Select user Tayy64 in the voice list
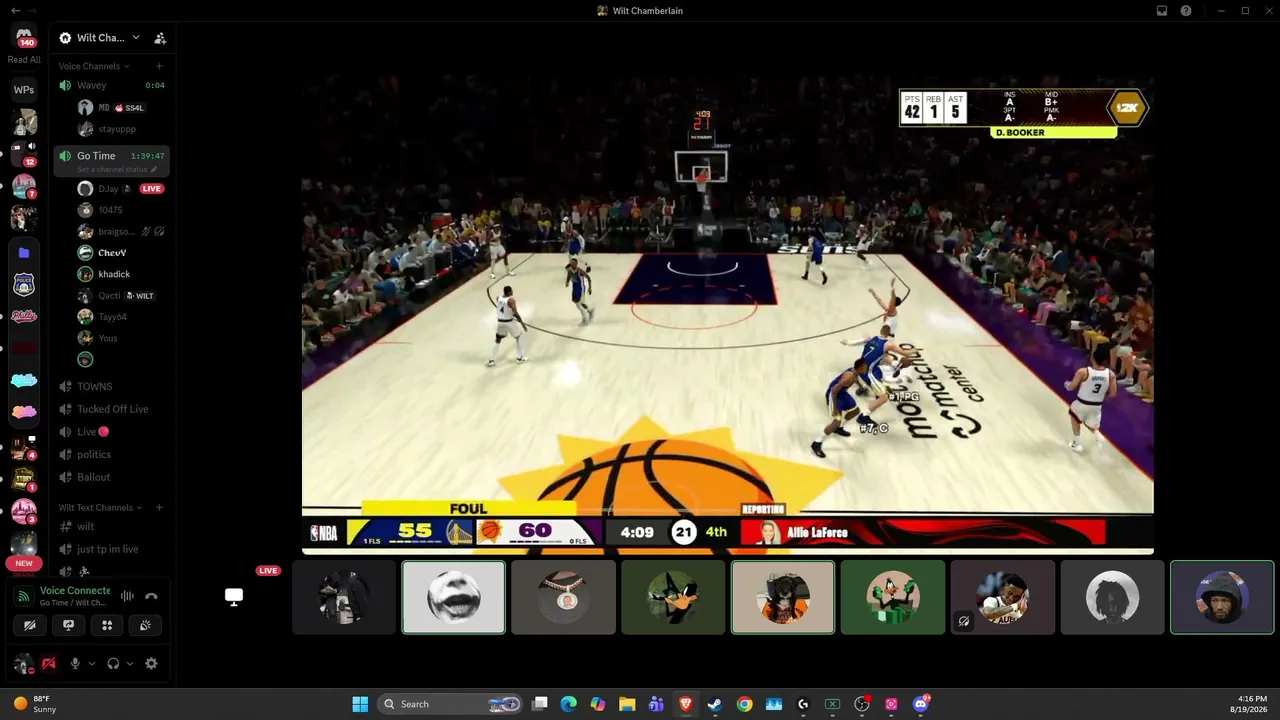The height and width of the screenshot is (720, 1280). click(112, 317)
